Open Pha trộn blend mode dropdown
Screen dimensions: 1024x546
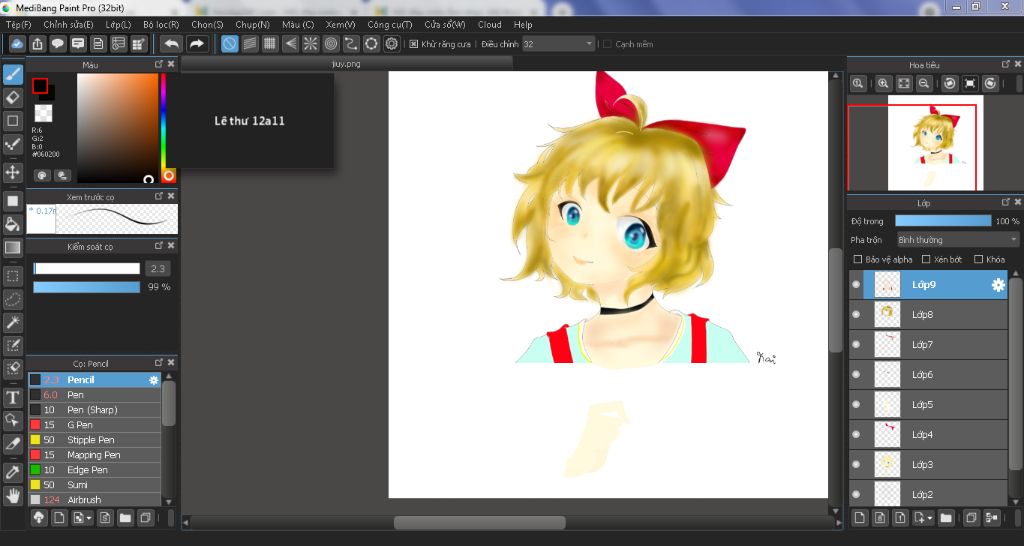tap(957, 240)
